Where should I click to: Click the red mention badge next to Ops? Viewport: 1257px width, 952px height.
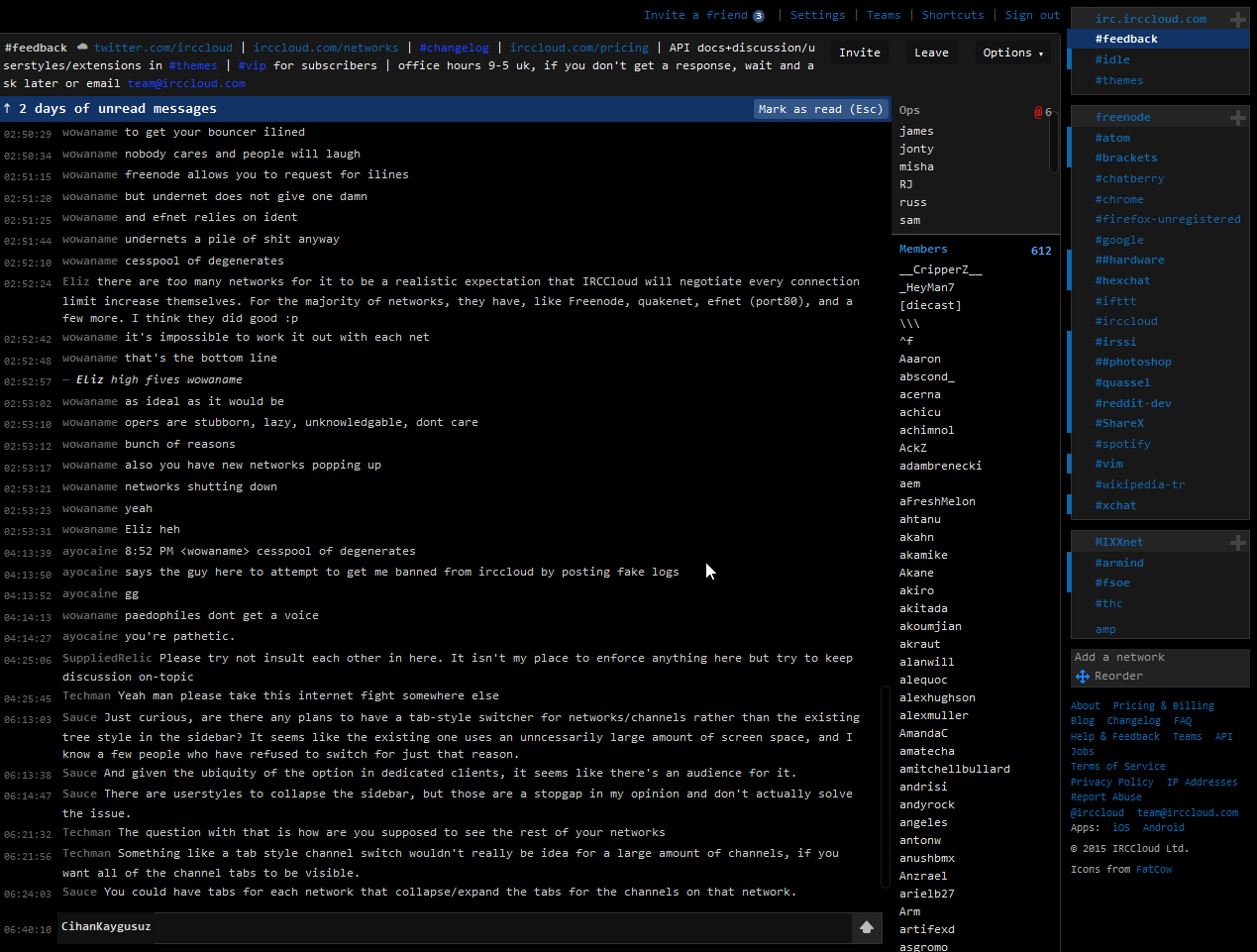point(1038,111)
